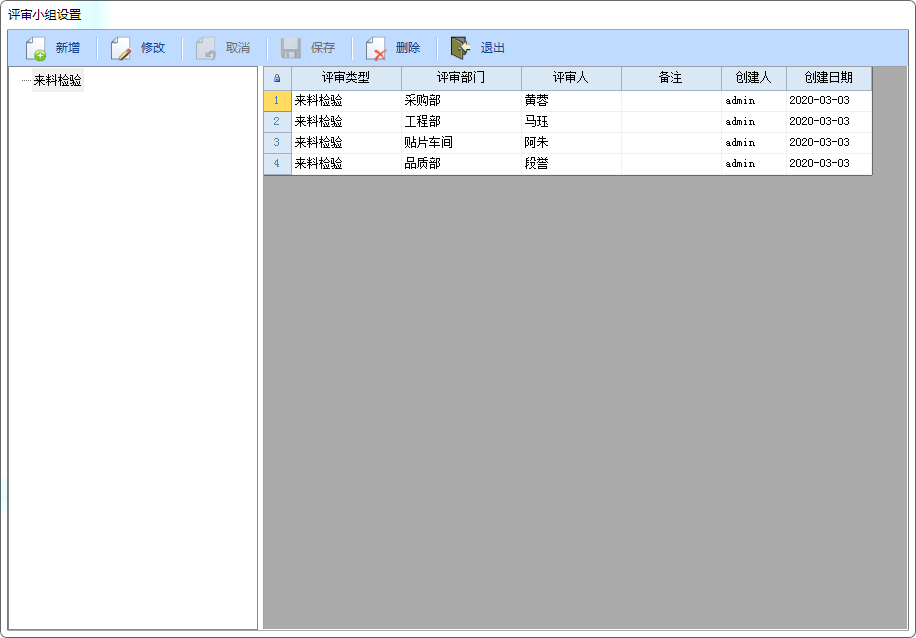Click reviewer 段誉 cell
916x638 pixels.
(571, 164)
